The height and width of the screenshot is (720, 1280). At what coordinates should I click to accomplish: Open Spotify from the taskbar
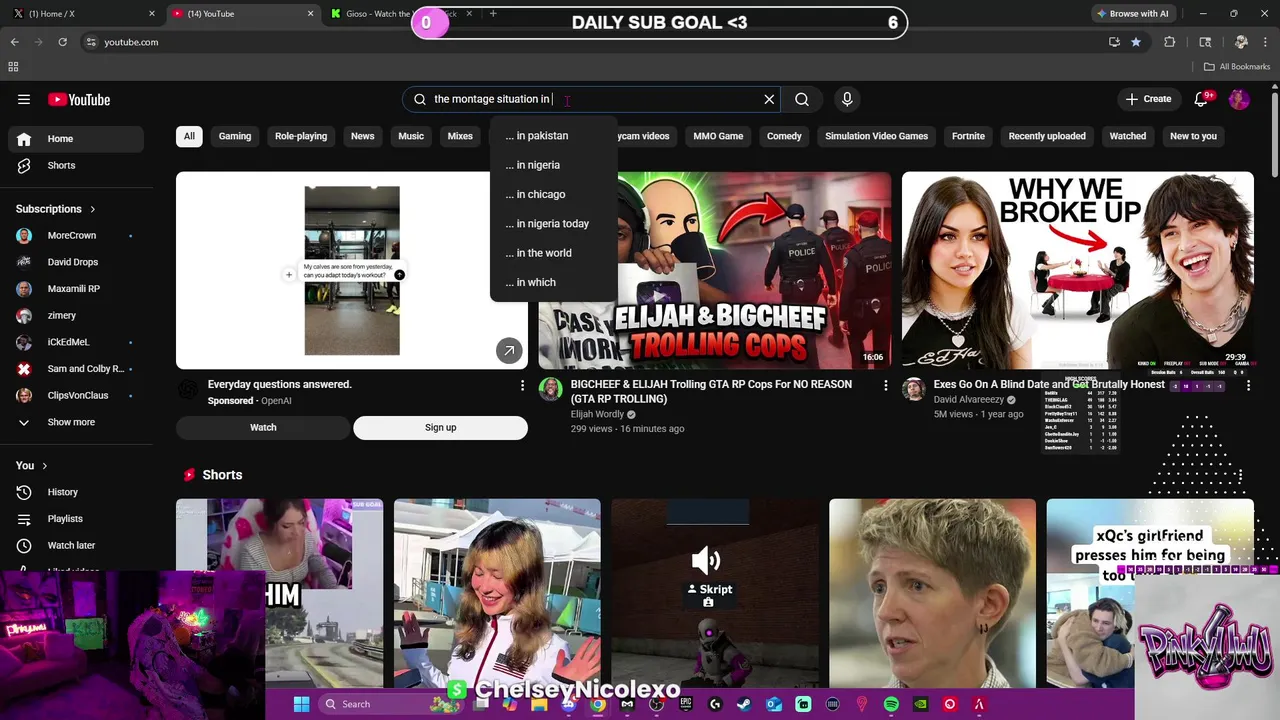(x=891, y=704)
